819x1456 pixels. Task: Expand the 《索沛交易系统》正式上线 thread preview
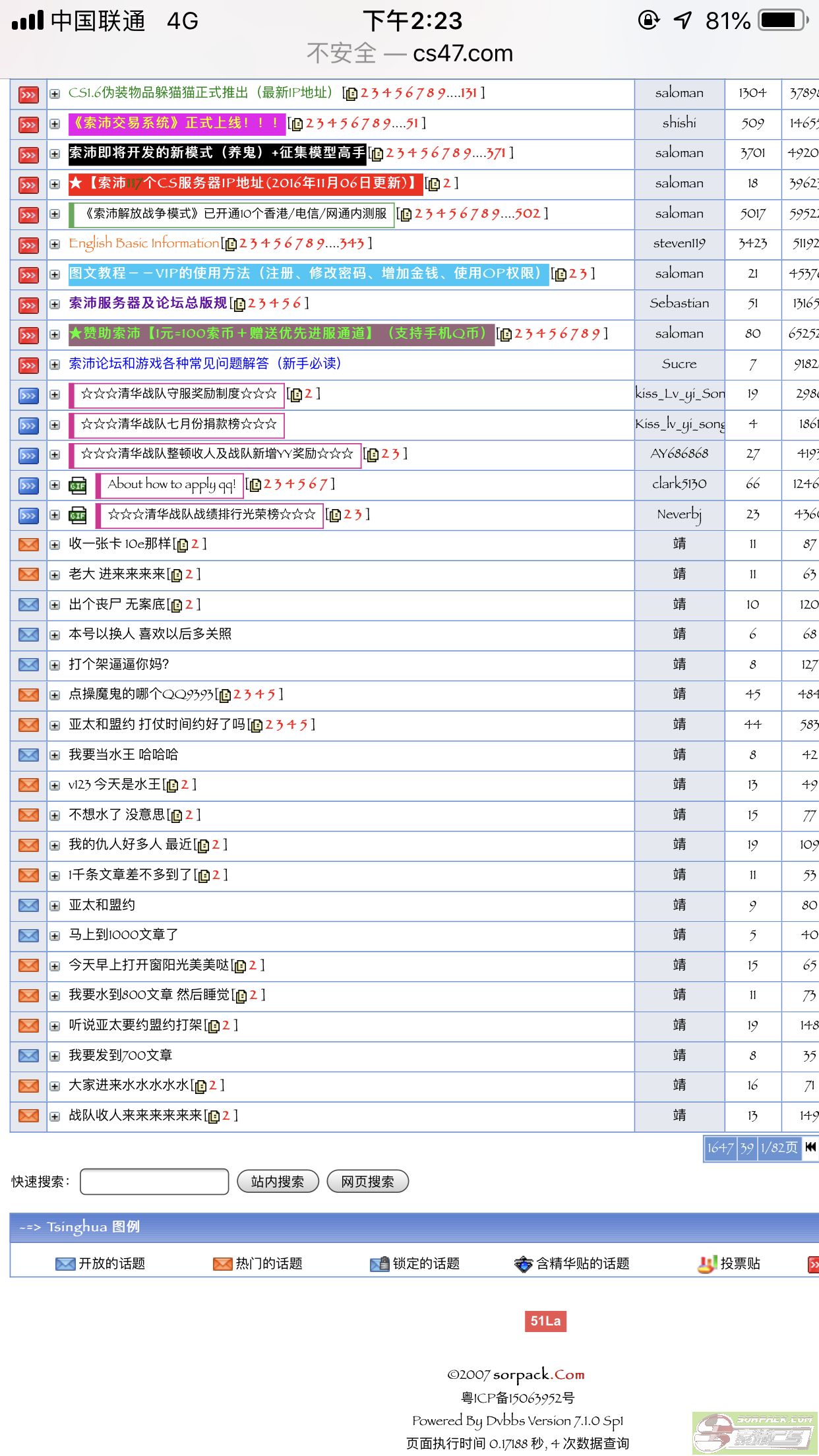(55, 124)
